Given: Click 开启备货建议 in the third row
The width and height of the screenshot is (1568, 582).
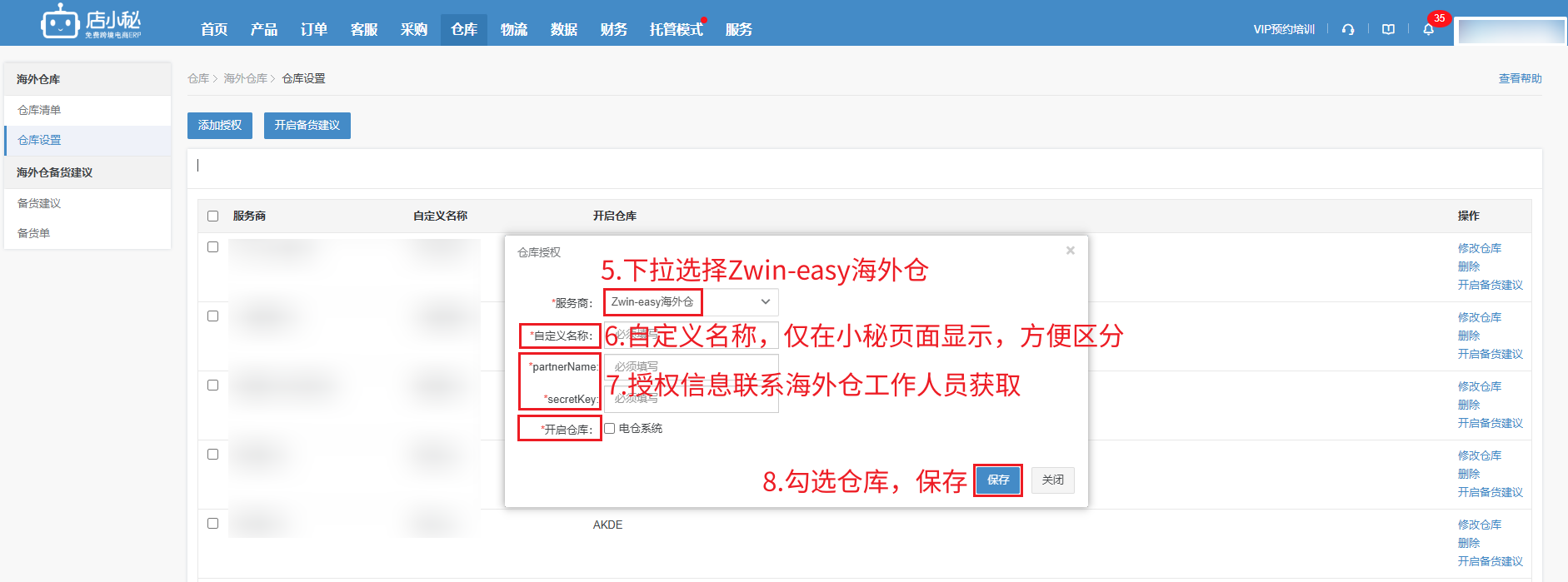Looking at the screenshot, I should [x=1491, y=423].
